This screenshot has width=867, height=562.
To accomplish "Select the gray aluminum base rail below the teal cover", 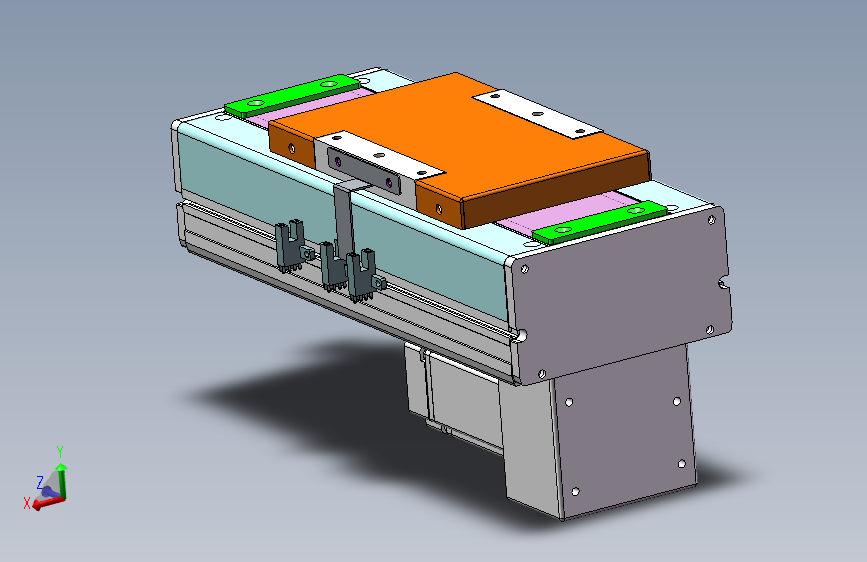I will click(348, 290).
